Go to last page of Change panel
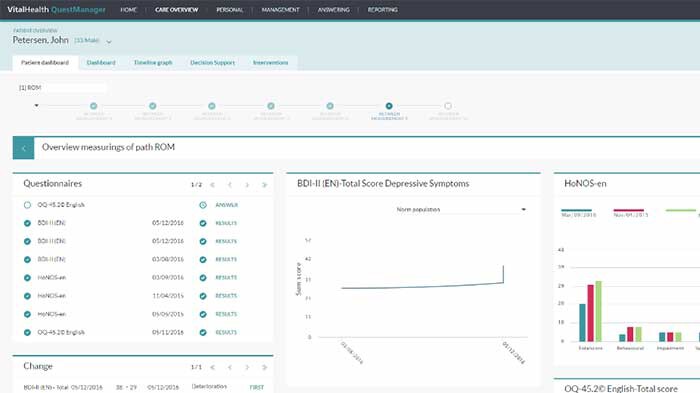Image resolution: width=700 pixels, height=393 pixels. pos(264,367)
